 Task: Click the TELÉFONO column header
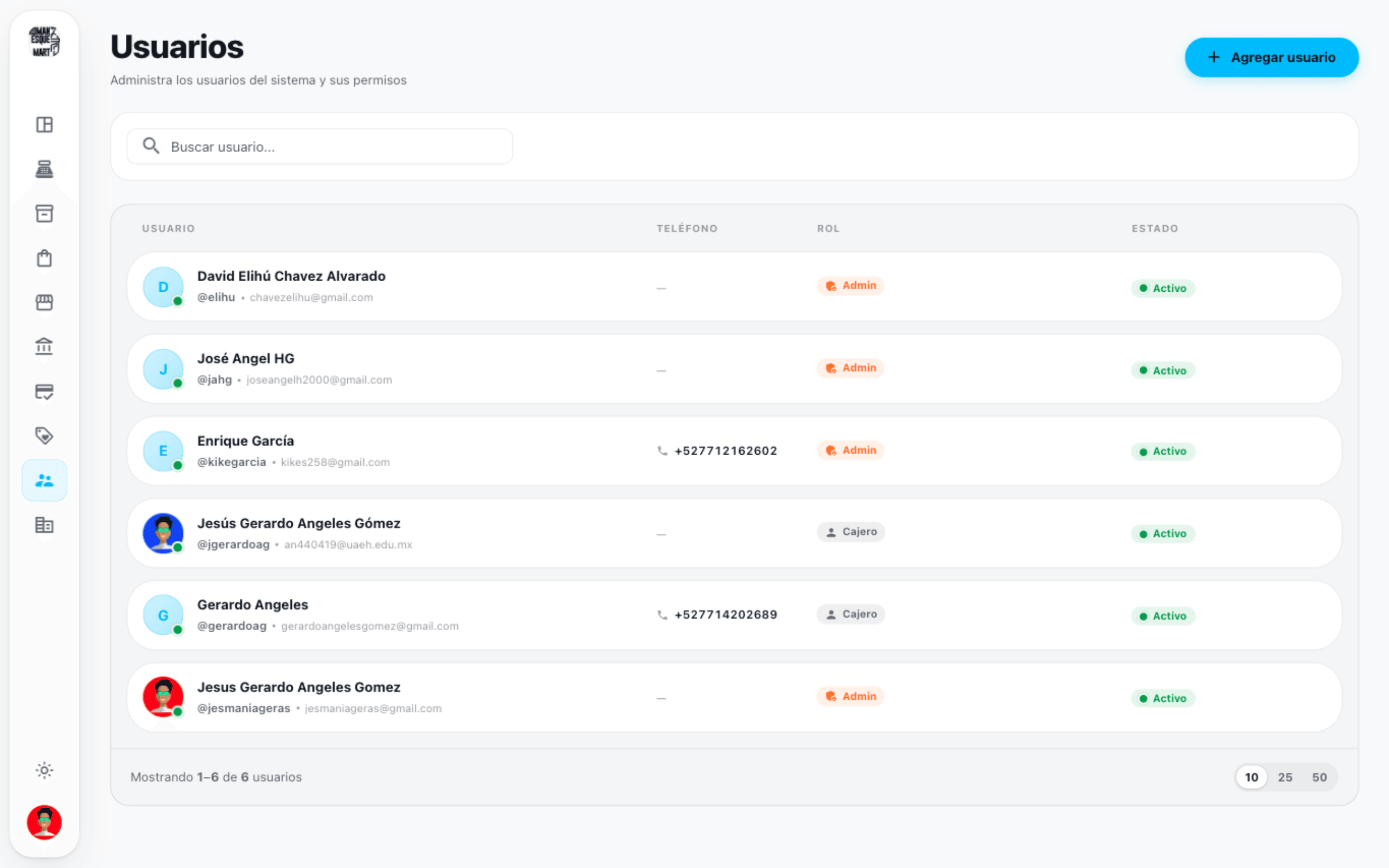pos(687,229)
